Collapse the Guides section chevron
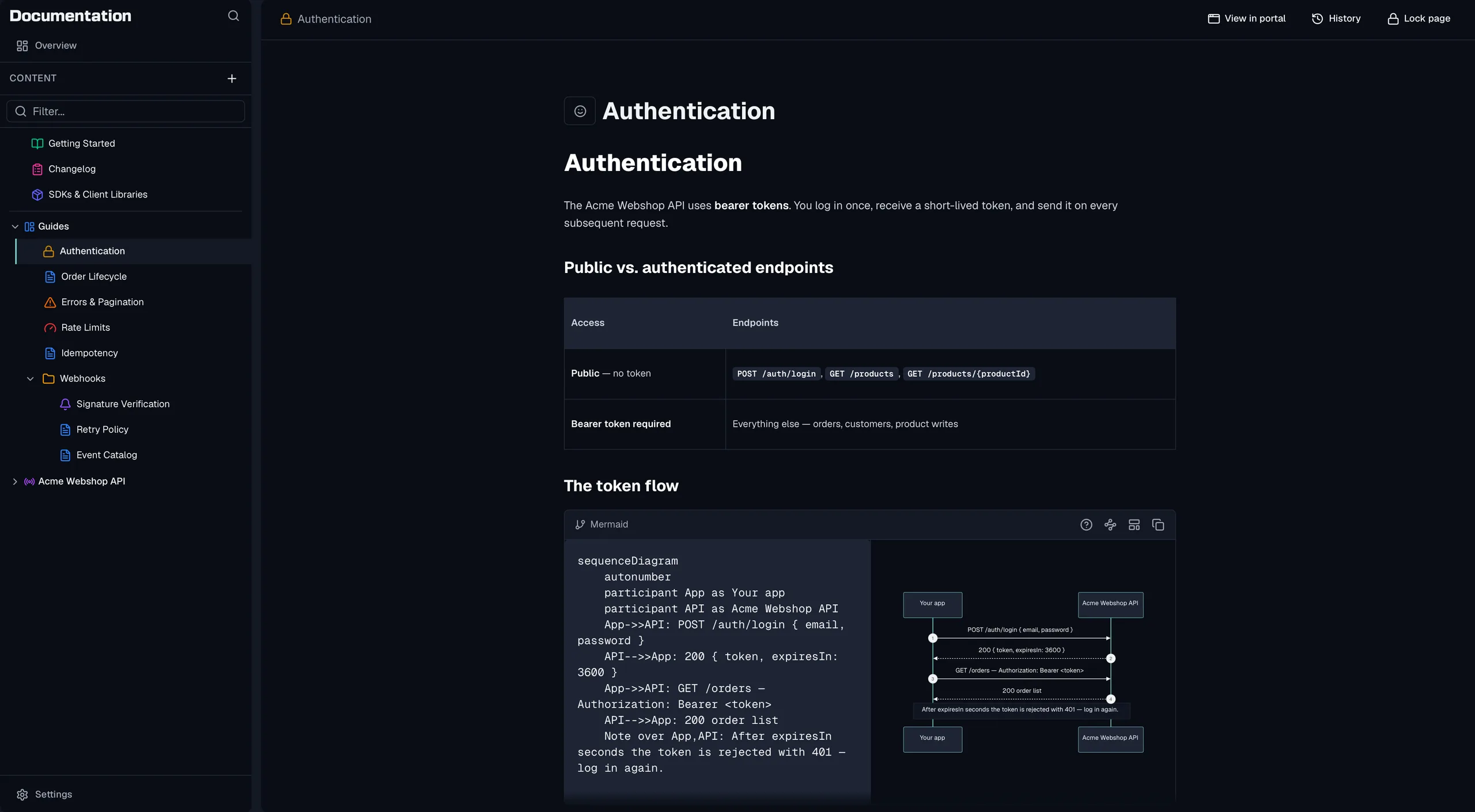This screenshot has width=1475, height=812. 15,226
